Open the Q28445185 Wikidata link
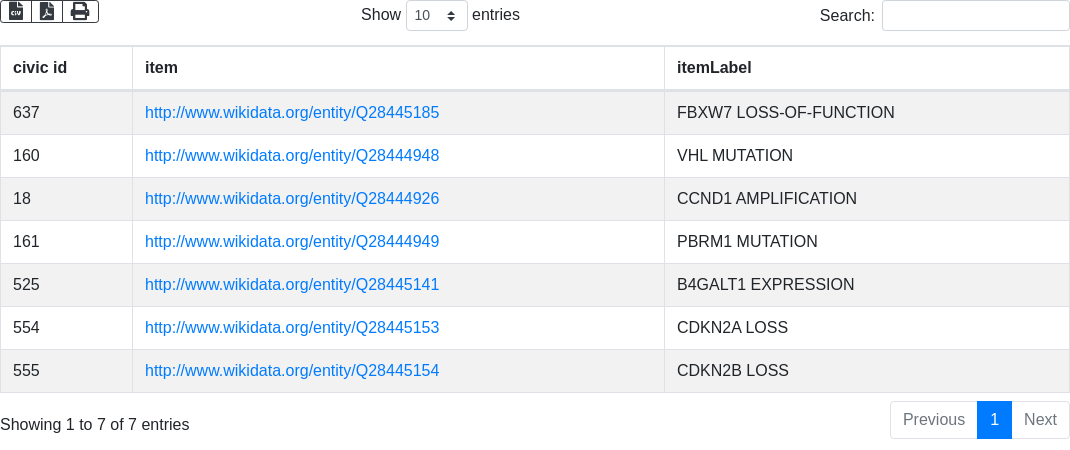This screenshot has width=1070, height=450. click(292, 113)
